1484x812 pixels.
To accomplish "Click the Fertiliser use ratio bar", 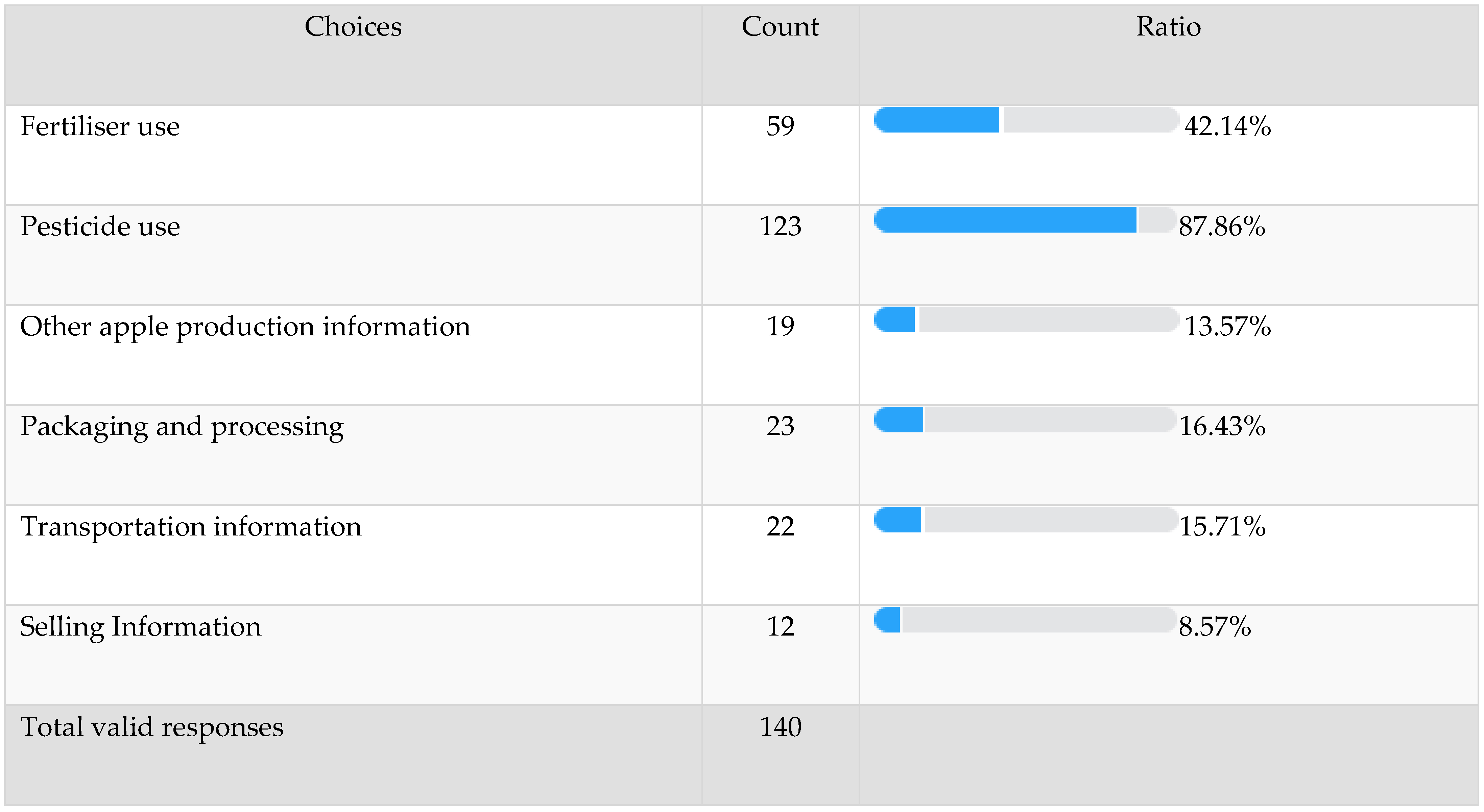I will 1025,120.
